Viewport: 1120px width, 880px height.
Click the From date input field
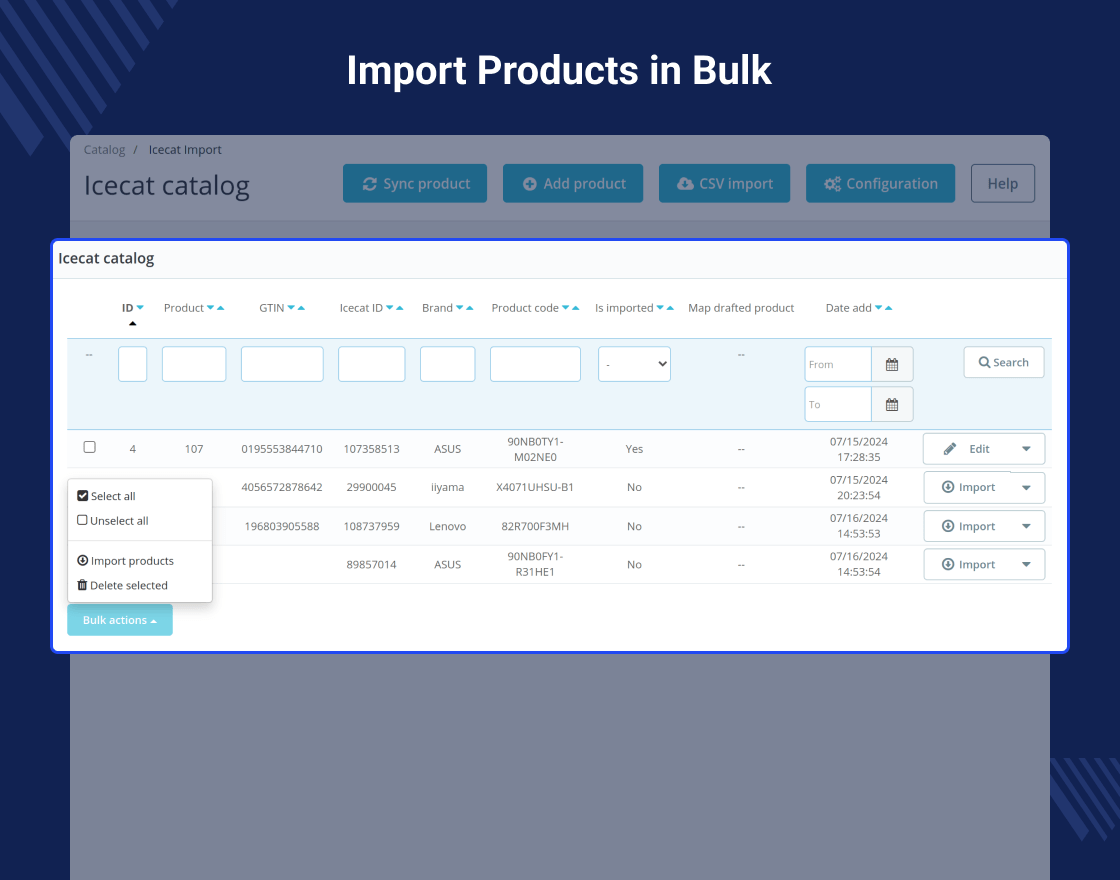839,364
